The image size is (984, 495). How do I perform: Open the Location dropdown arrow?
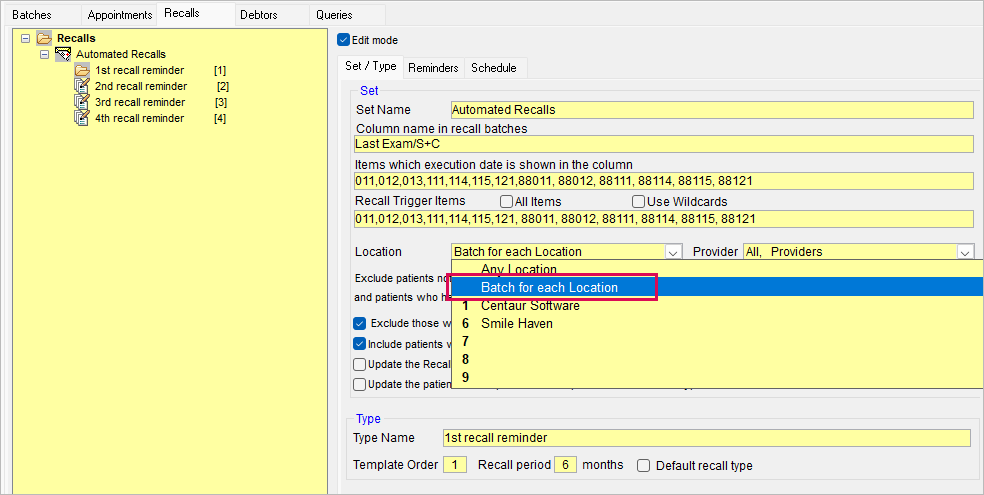click(673, 252)
